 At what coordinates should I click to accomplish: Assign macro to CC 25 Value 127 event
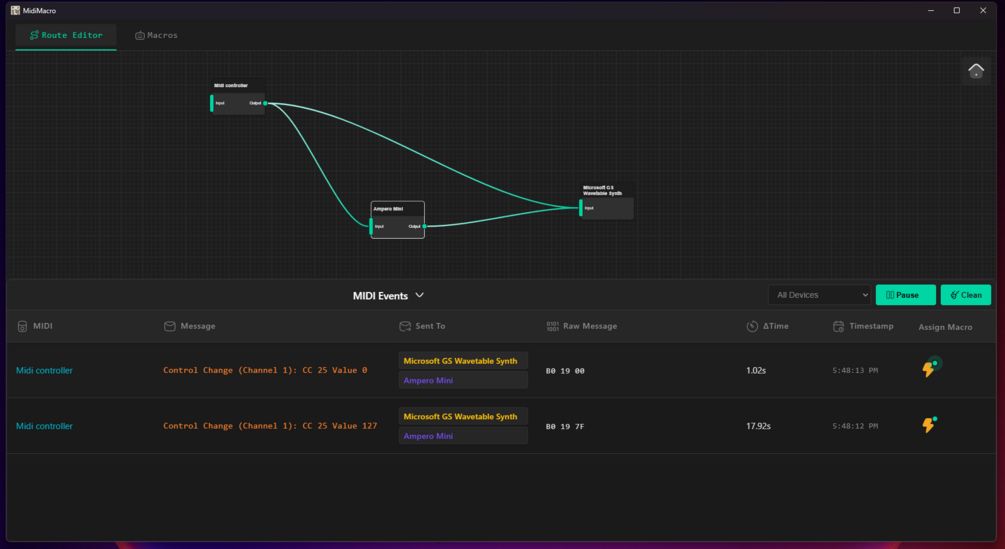(929, 425)
